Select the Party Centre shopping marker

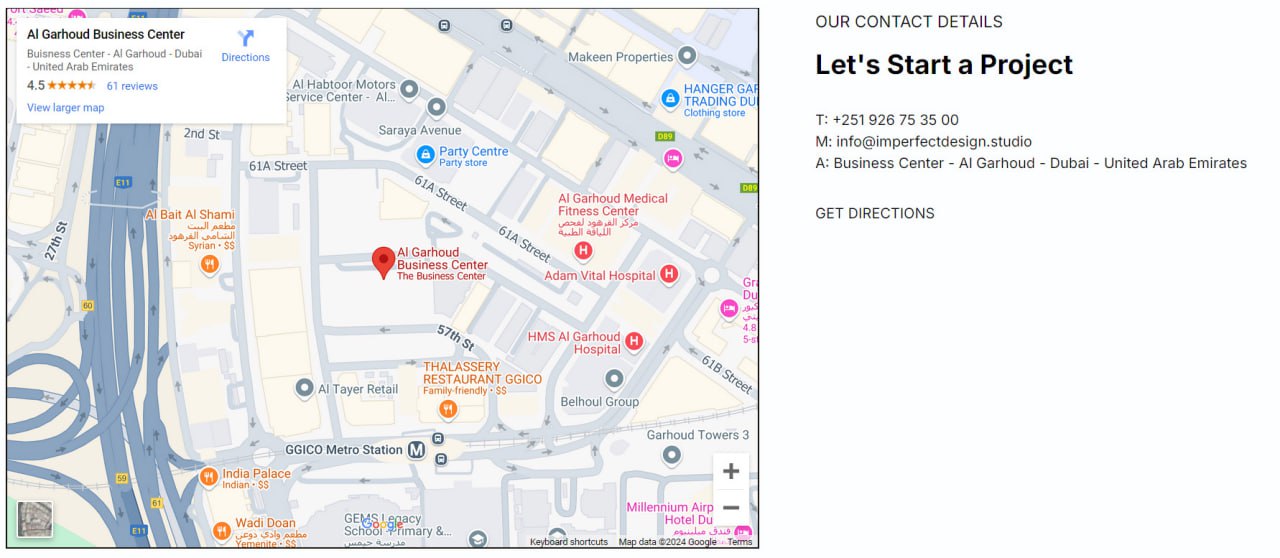coord(425,155)
